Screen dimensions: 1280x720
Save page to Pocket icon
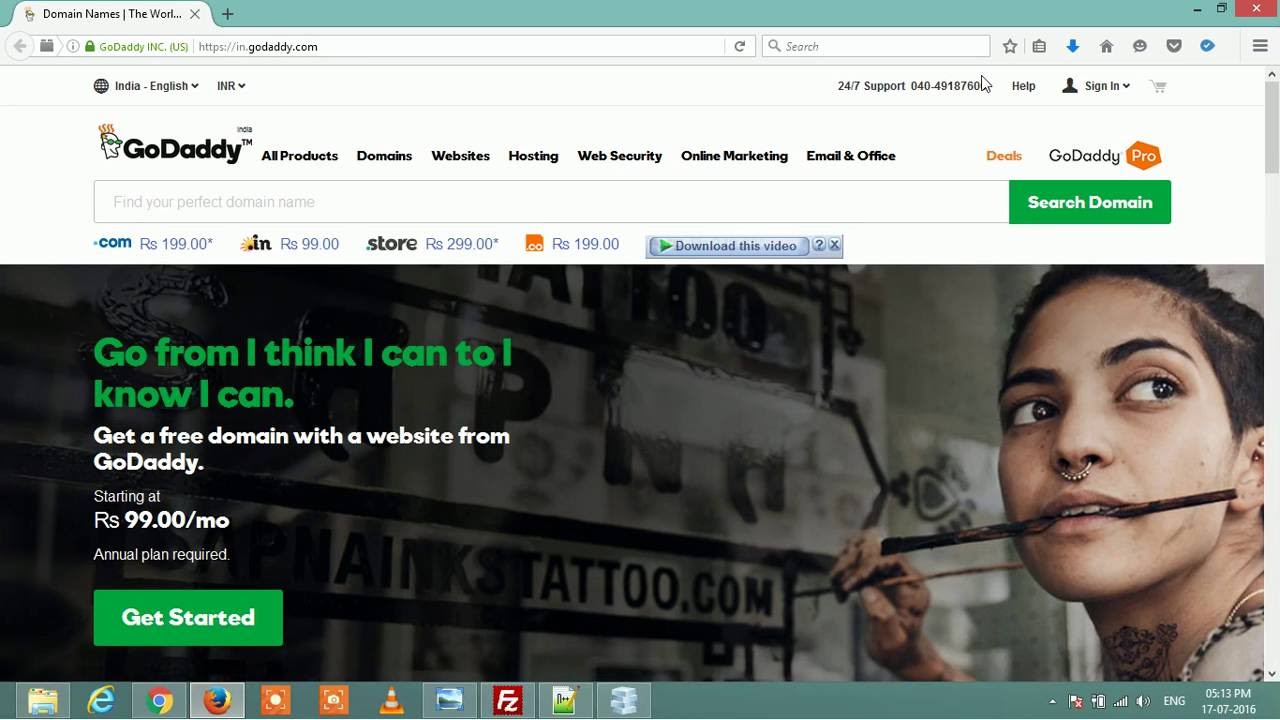click(1174, 46)
